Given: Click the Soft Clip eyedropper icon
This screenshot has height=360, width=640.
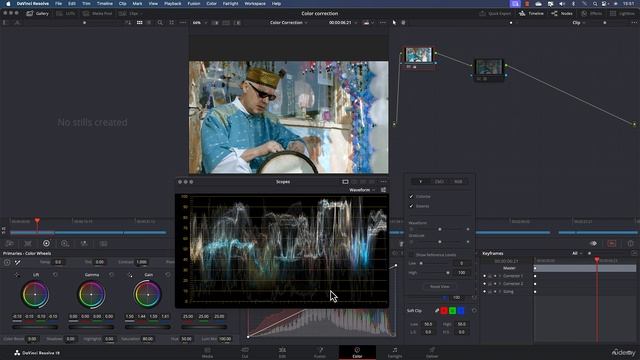Looking at the screenshot, I should coord(437,311).
